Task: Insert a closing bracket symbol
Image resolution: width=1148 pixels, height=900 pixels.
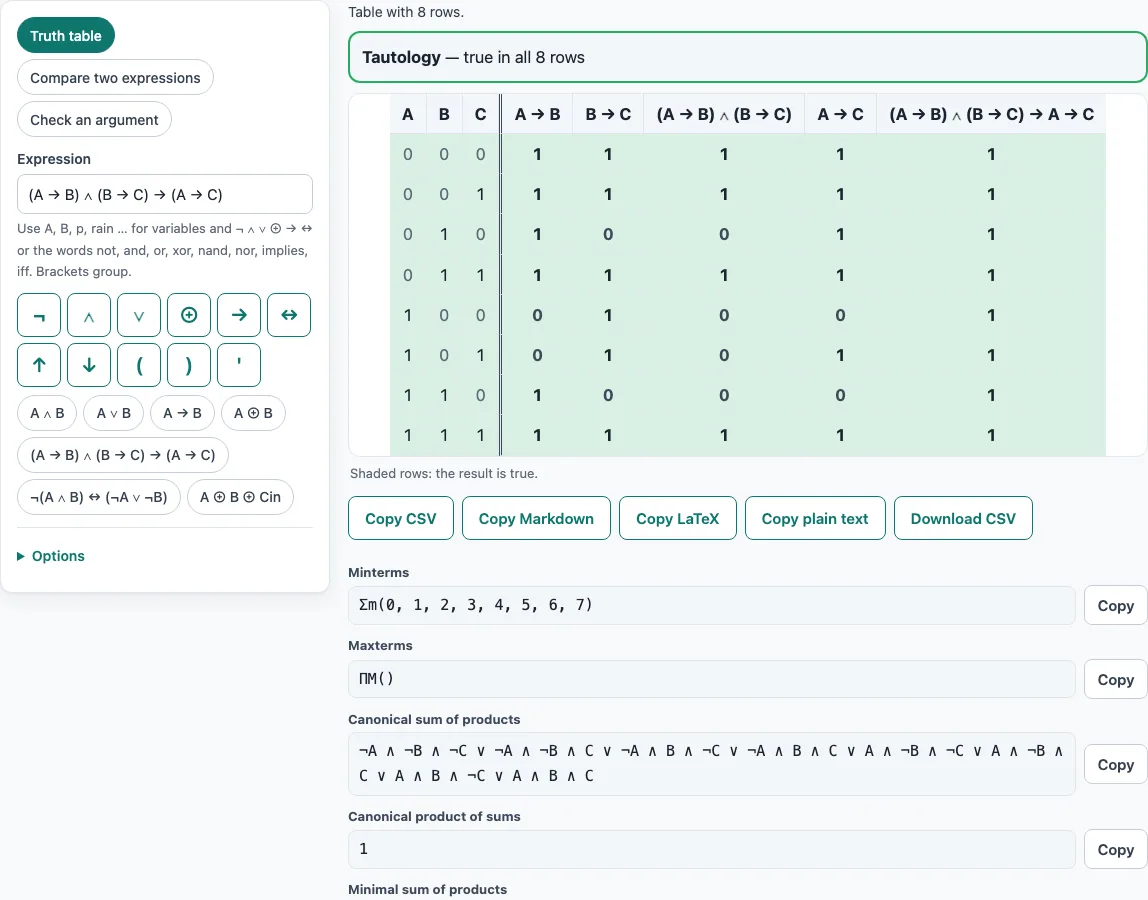Action: pos(189,365)
